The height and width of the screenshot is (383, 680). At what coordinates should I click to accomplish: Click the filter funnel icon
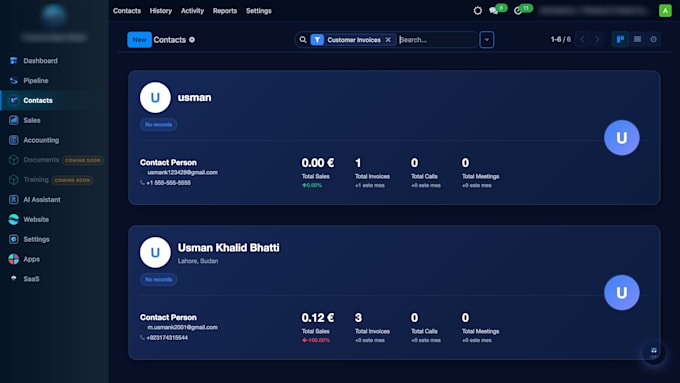tap(317, 39)
